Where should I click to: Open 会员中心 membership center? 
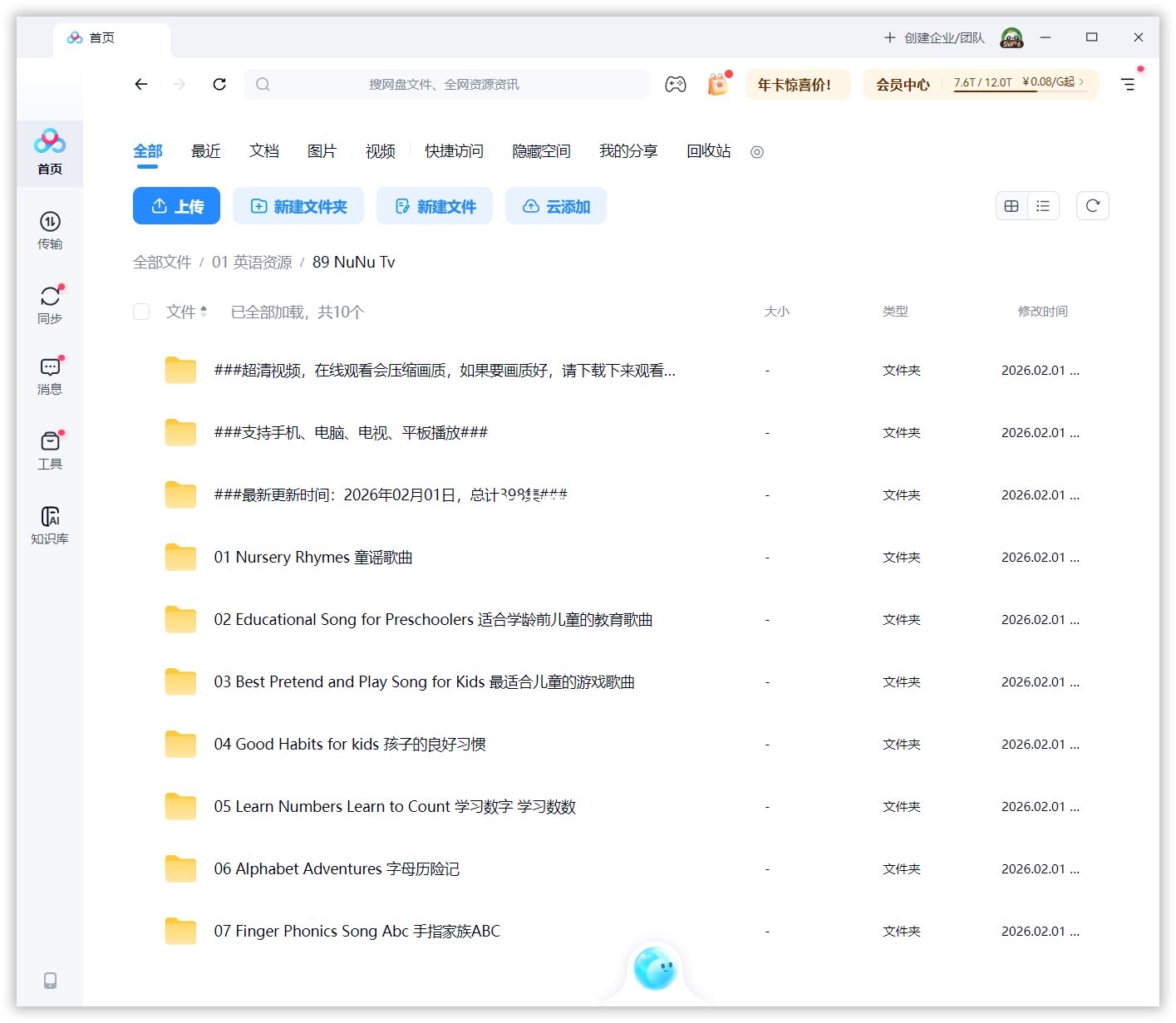coord(903,84)
